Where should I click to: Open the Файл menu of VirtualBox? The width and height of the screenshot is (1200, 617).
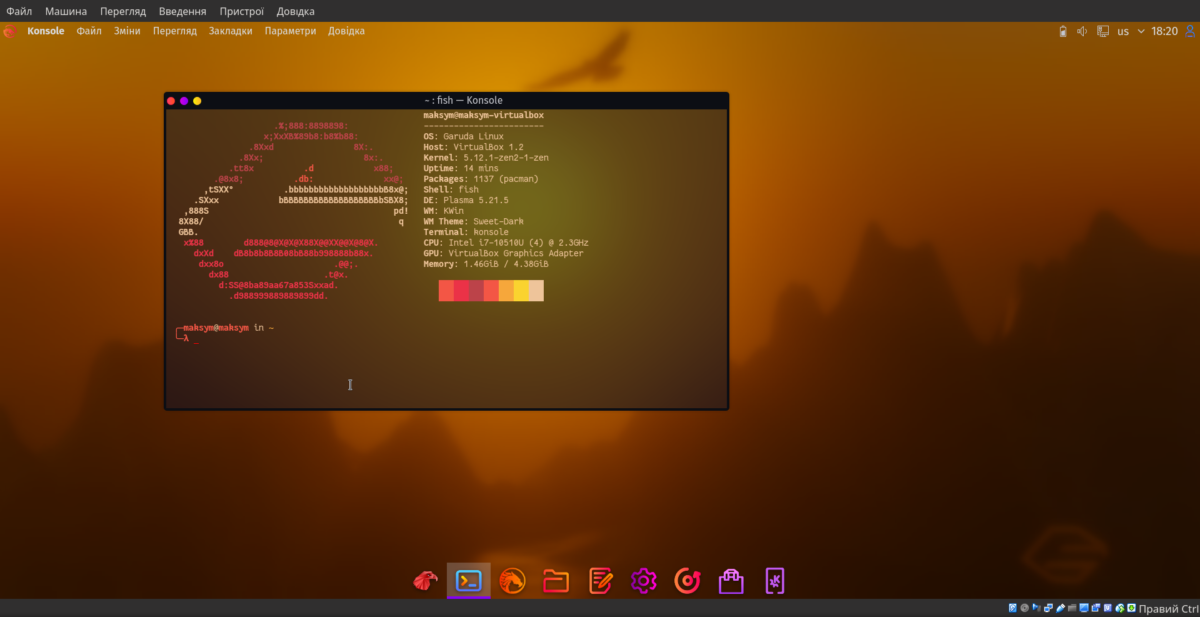pos(19,11)
